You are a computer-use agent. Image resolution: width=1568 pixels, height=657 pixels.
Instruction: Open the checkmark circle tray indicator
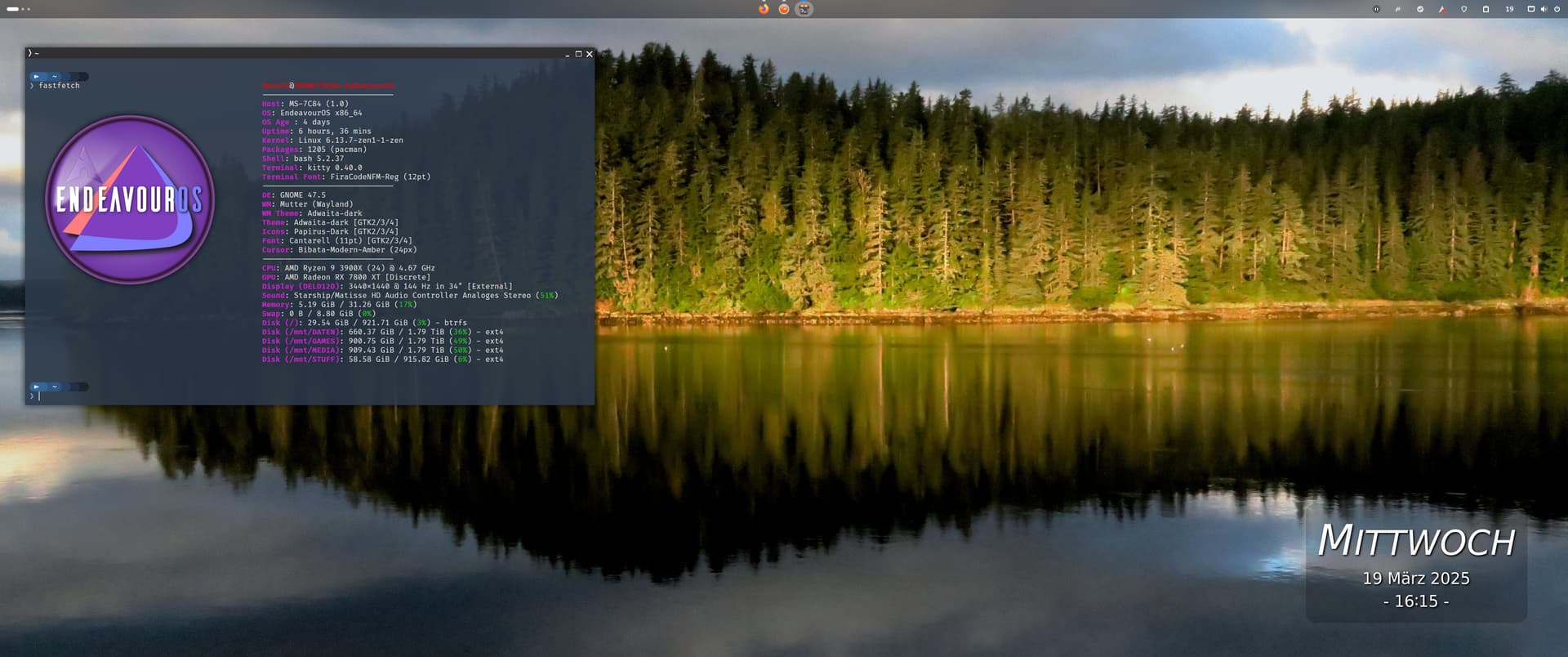pos(1420,9)
